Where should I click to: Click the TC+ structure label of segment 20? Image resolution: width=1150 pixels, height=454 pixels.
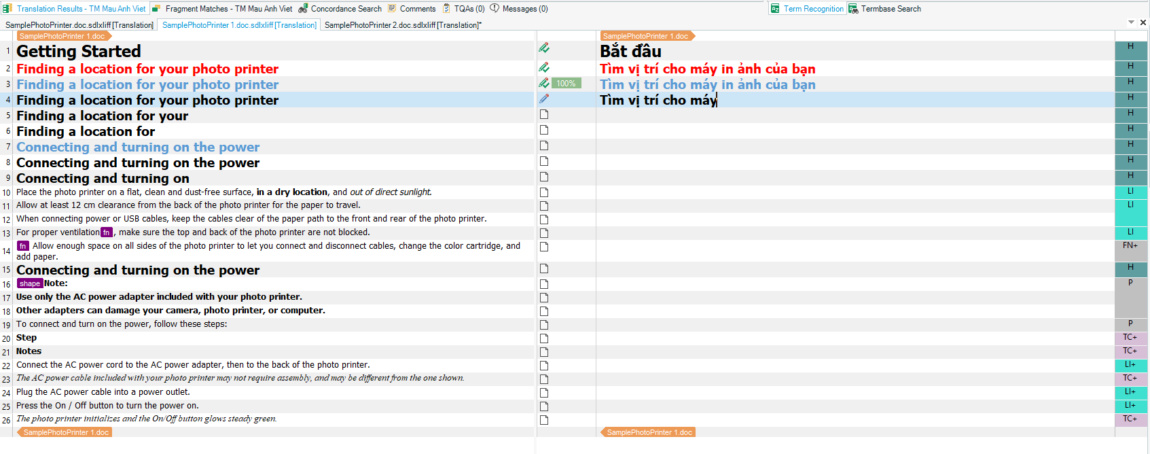pyautogui.click(x=1130, y=338)
